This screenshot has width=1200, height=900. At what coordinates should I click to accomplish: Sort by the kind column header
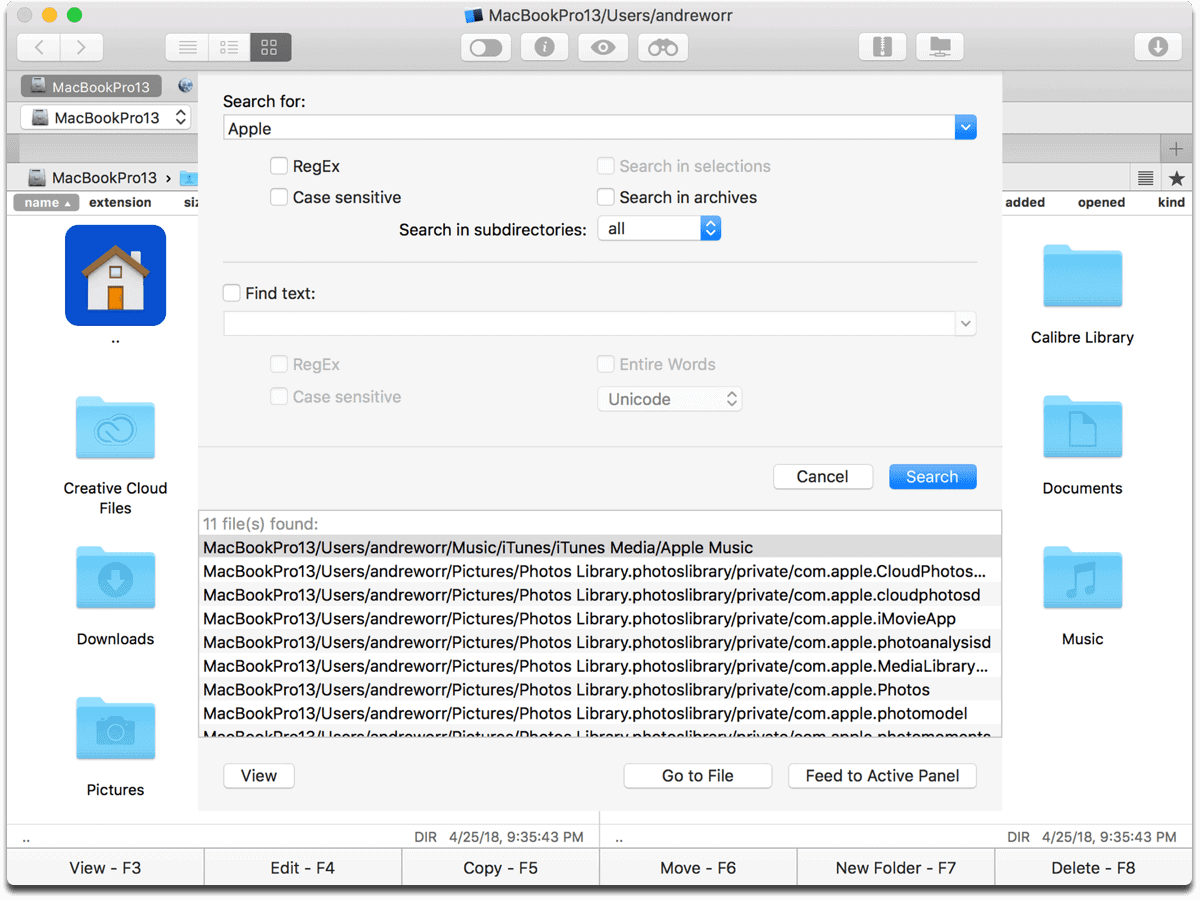pos(1171,202)
